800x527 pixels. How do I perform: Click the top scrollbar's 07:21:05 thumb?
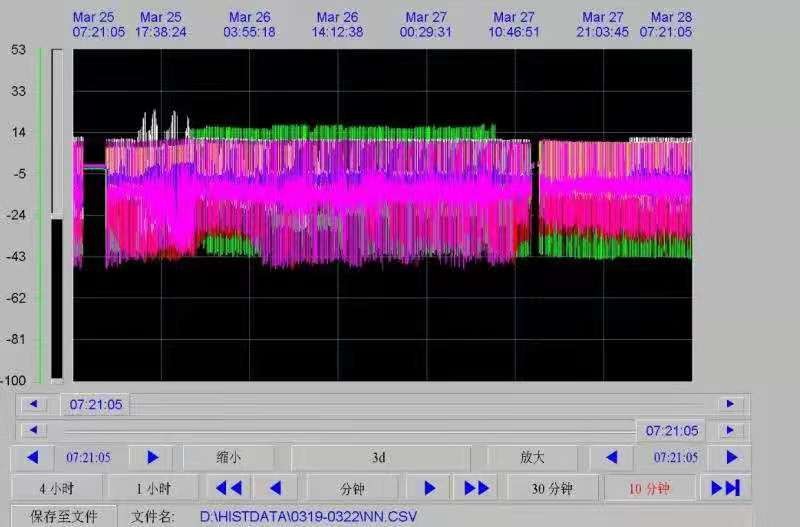click(x=95, y=404)
